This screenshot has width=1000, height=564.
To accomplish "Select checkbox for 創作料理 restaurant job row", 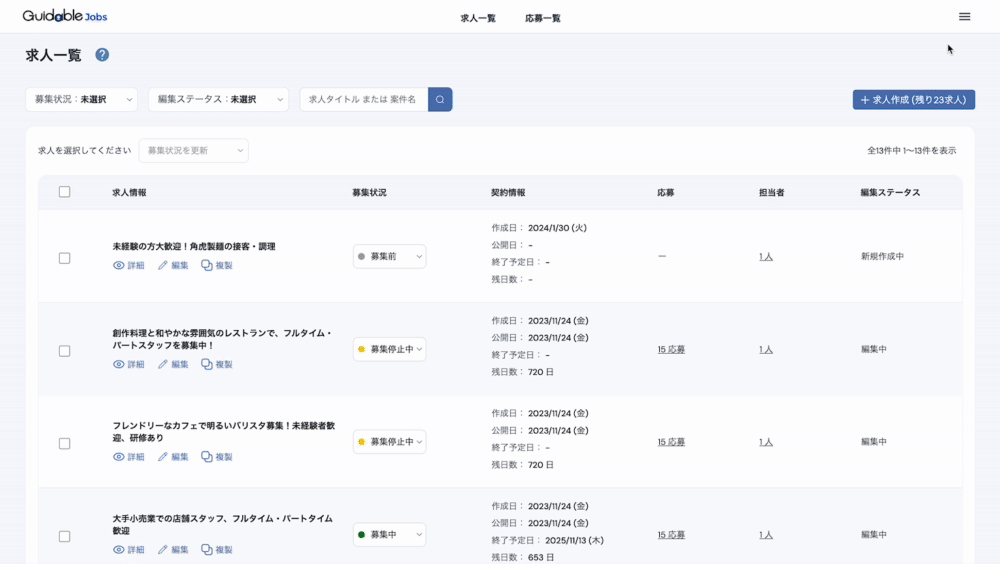I will pyautogui.click(x=65, y=351).
